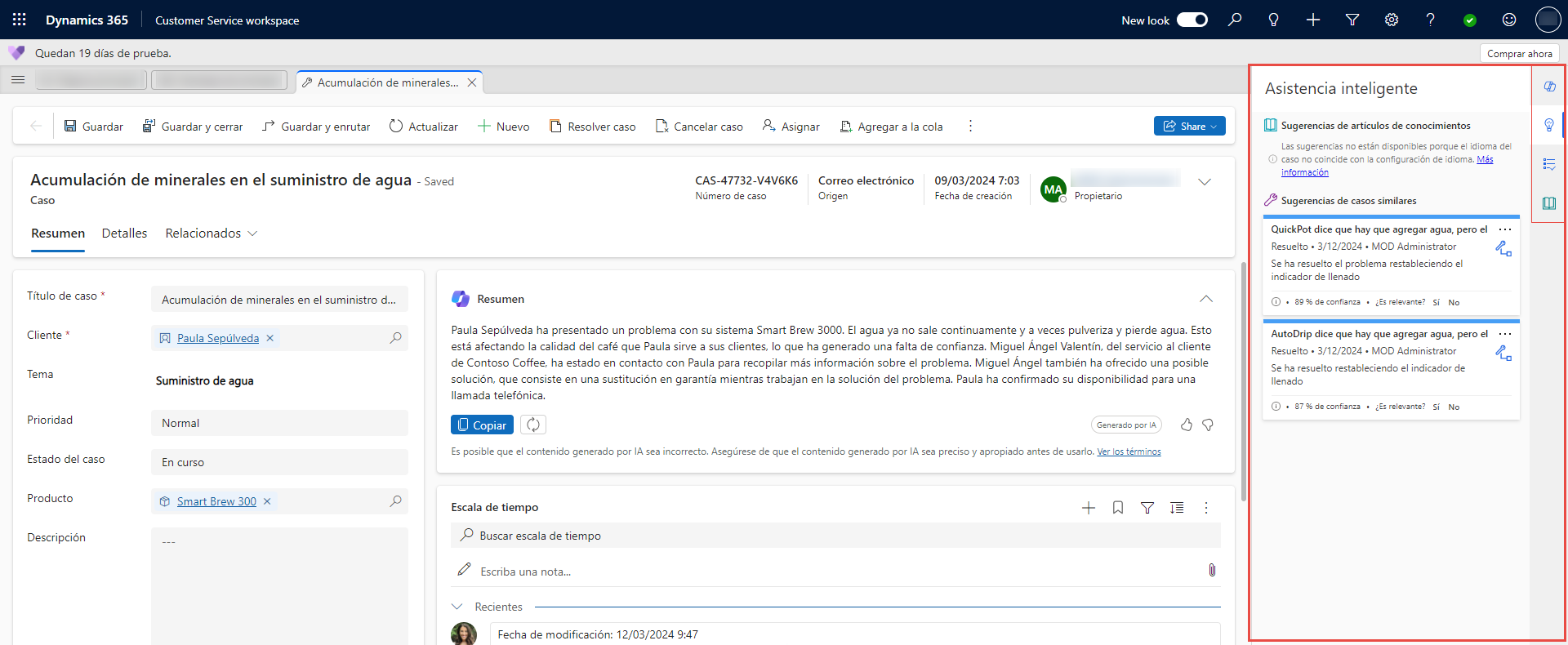Go back with the arrow button
Screen dimensions: 1568x645
pos(35,126)
